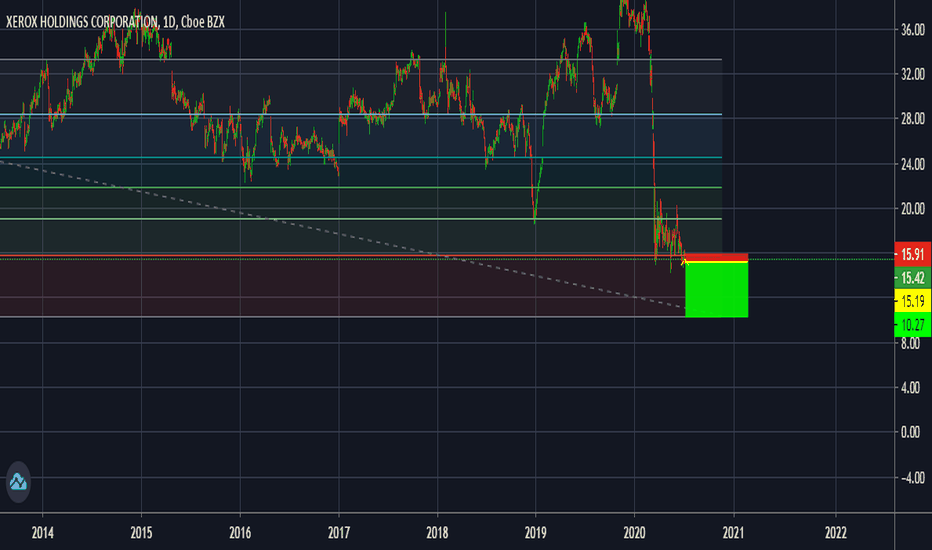Select the red 15.91 price label
This screenshot has width=932, height=550.
(x=912, y=254)
